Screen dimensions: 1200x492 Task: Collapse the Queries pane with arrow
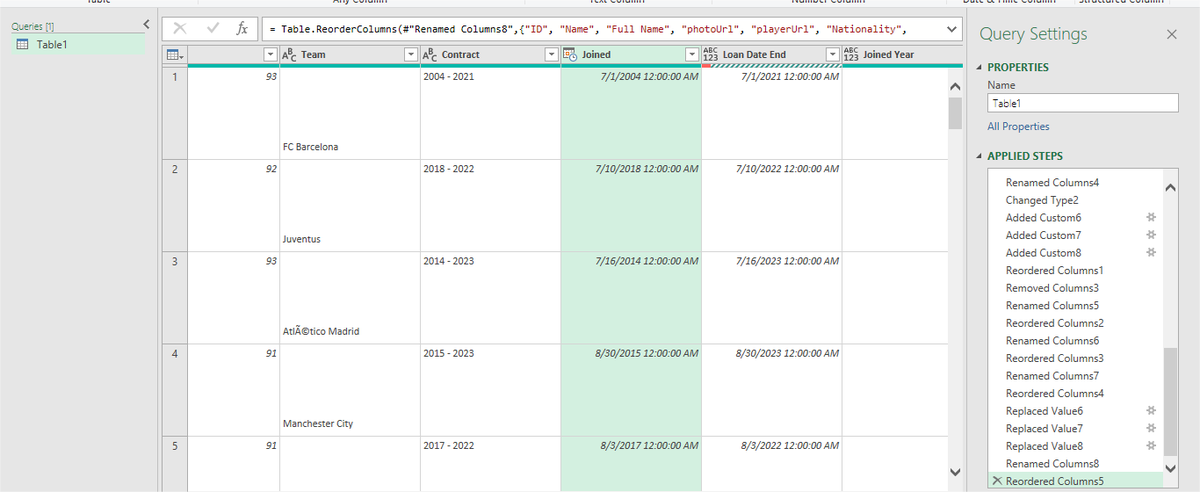(x=146, y=24)
